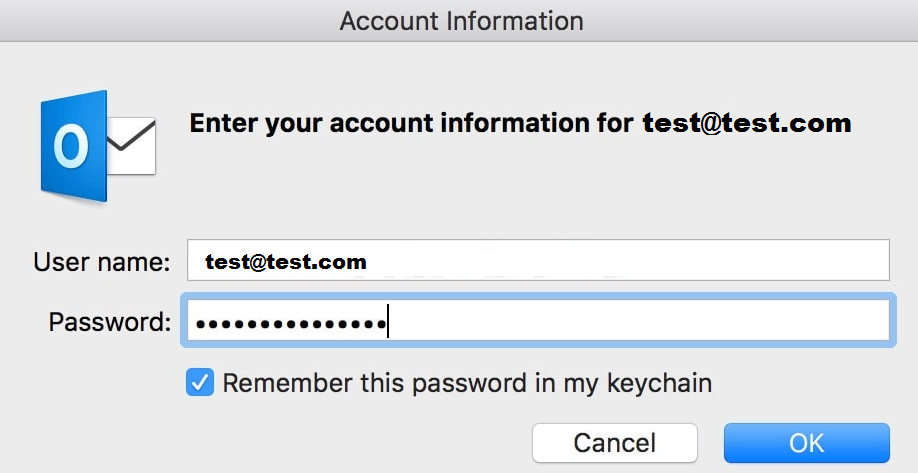918x473 pixels.
Task: Click the white envelope on the Outlook icon
Action: coord(132,146)
